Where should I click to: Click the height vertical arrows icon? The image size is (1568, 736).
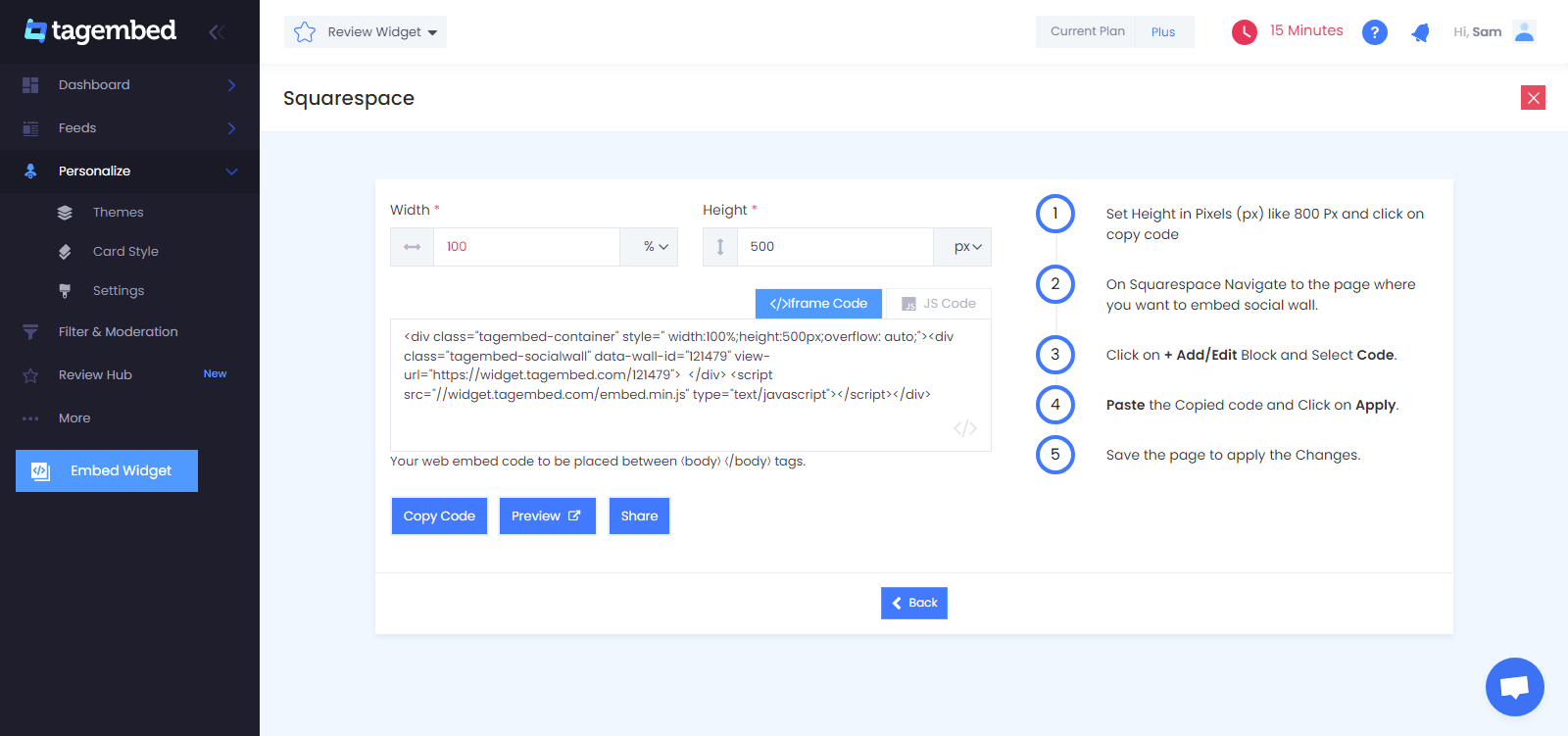[x=720, y=247]
